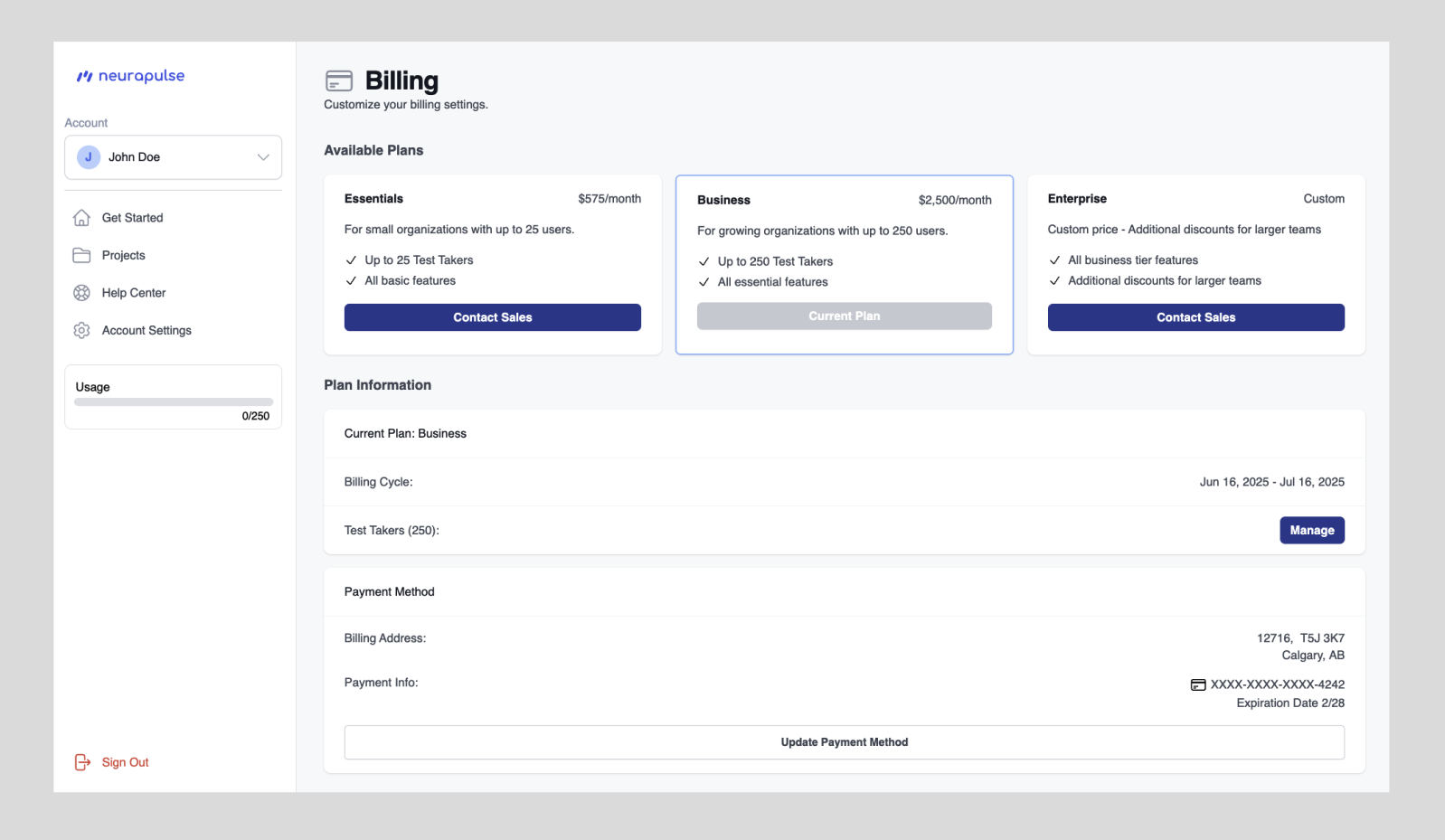Click the Business plan title
The image size is (1445, 840).
723,201
